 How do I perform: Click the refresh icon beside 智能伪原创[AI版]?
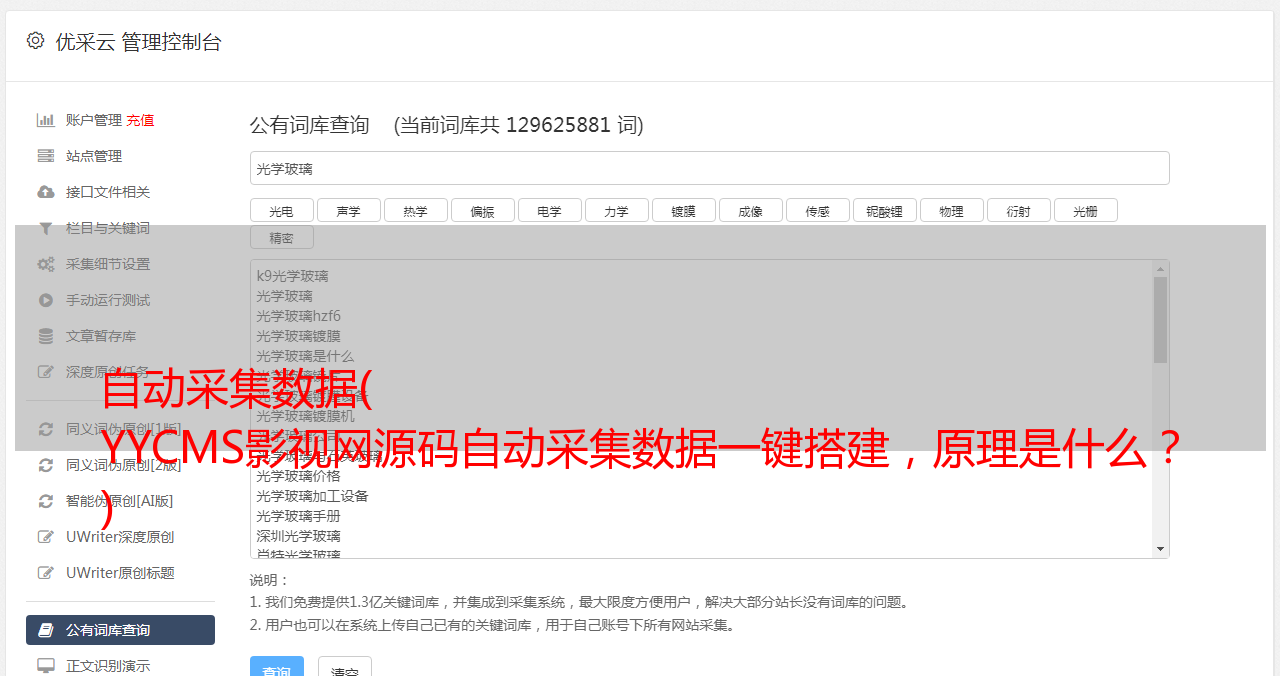46,501
